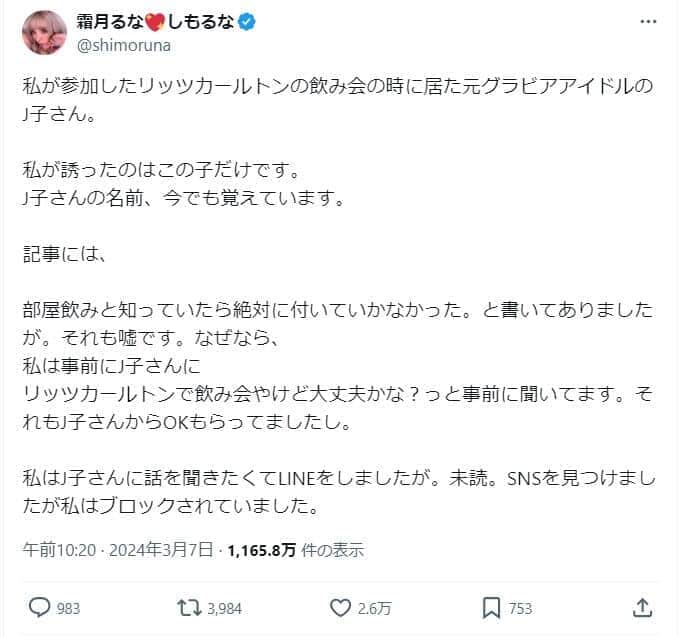Click the 753 bookmark count
679x637 pixels.
pos(519,608)
